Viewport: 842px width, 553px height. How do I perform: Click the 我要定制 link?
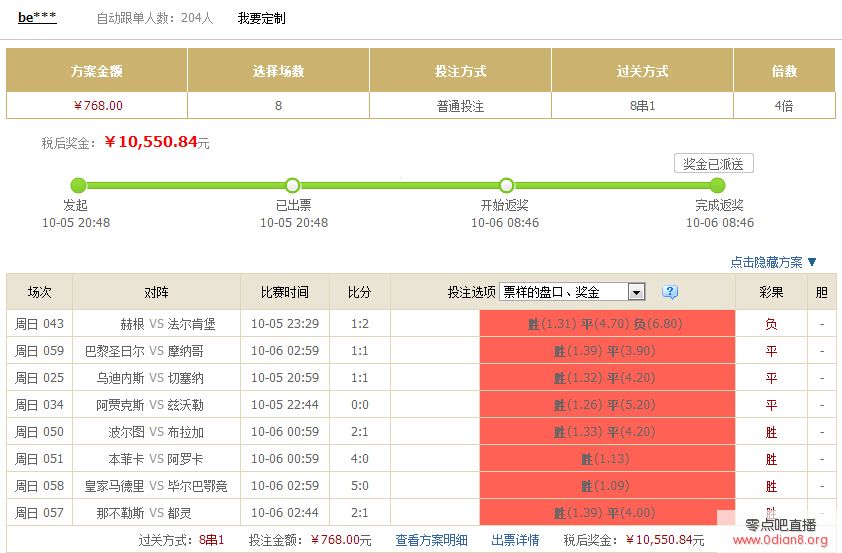tap(261, 18)
